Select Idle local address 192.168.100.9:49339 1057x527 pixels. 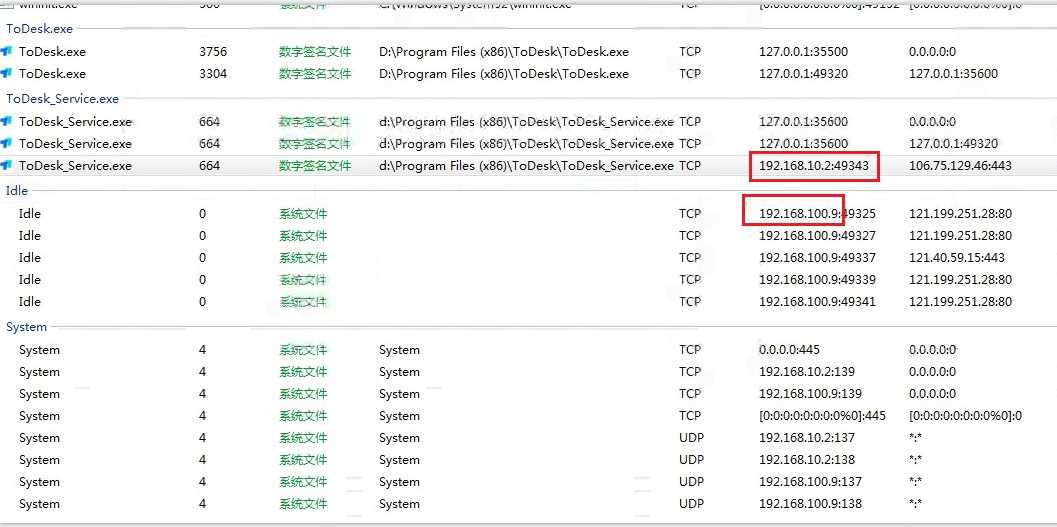click(x=817, y=280)
